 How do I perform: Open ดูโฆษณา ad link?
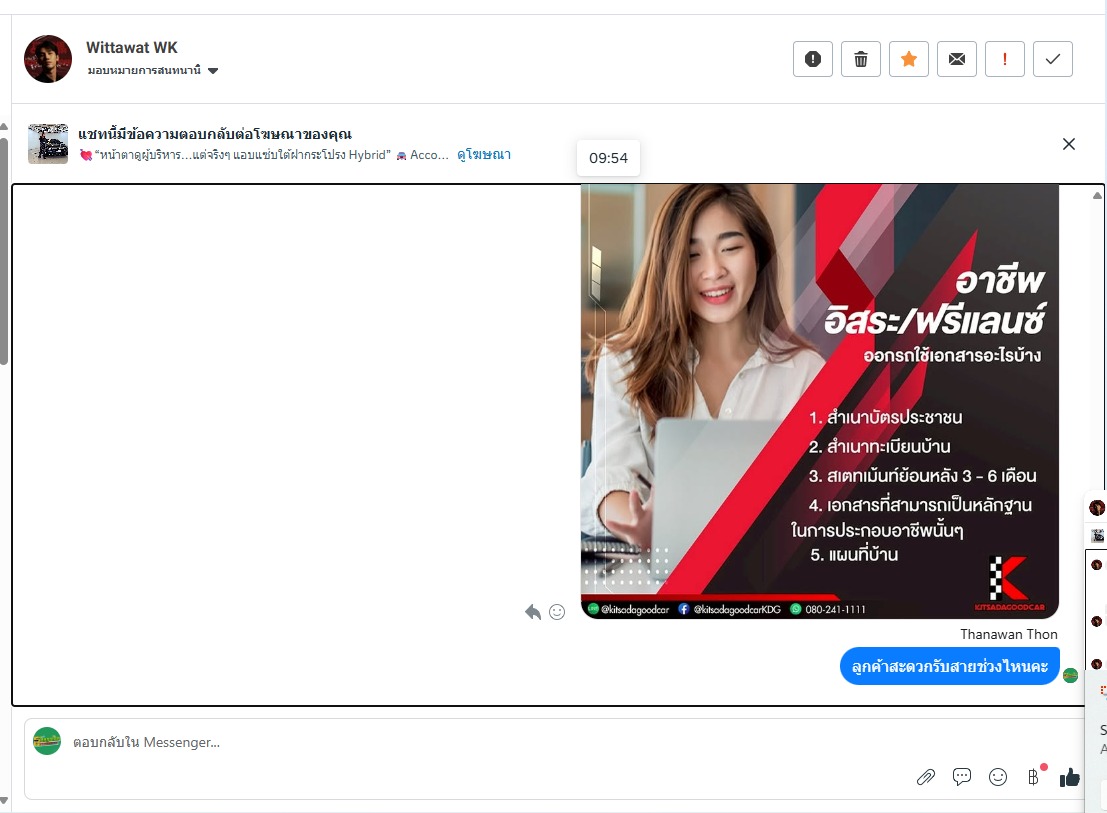coord(484,155)
